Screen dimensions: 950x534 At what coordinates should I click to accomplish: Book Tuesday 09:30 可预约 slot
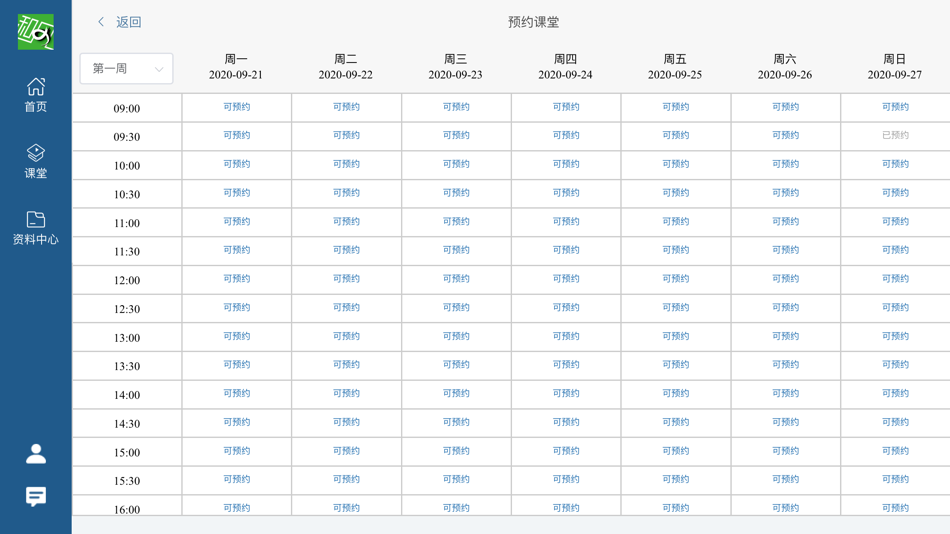(x=346, y=135)
